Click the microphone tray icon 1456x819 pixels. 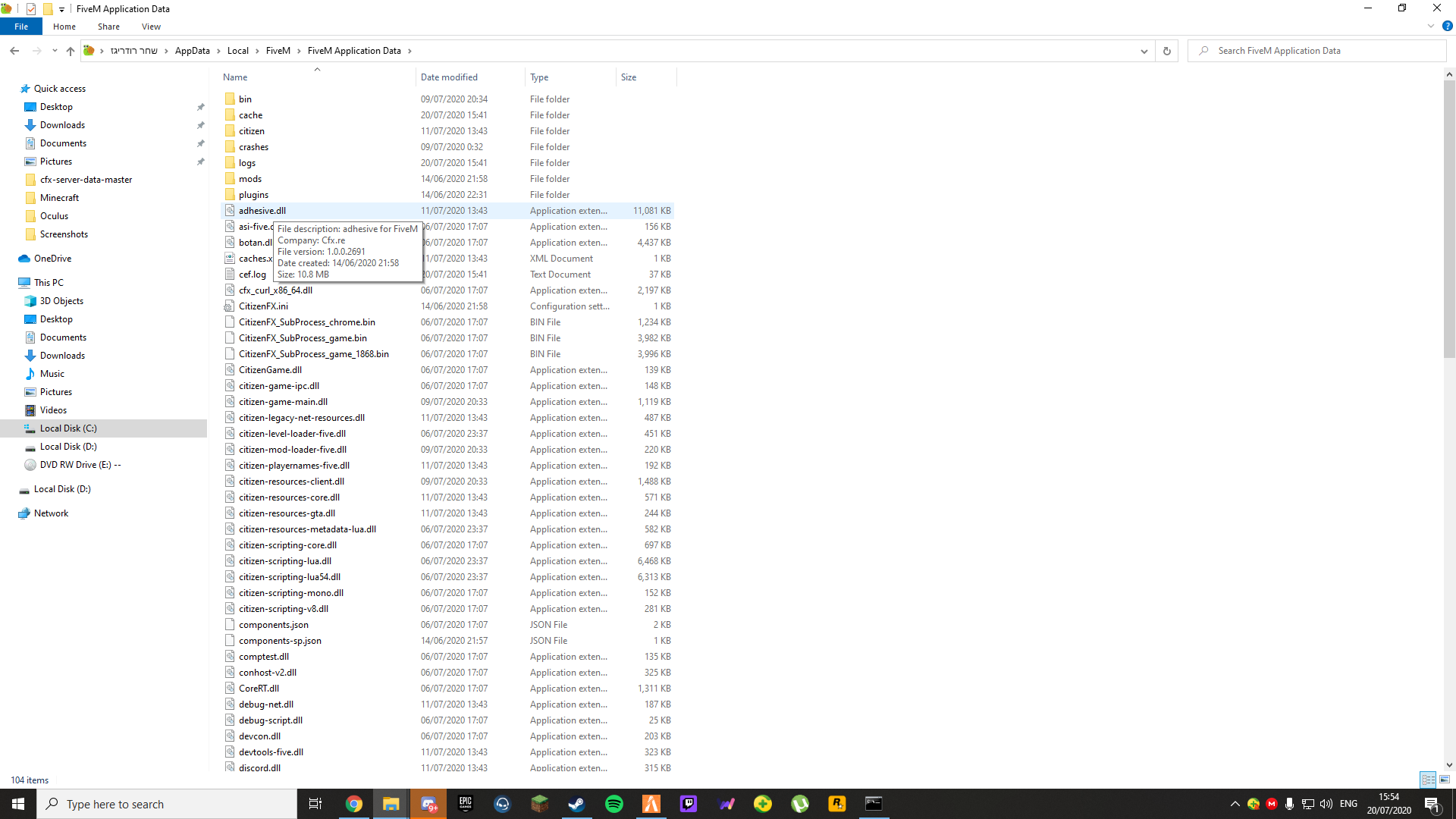pos(1289,804)
